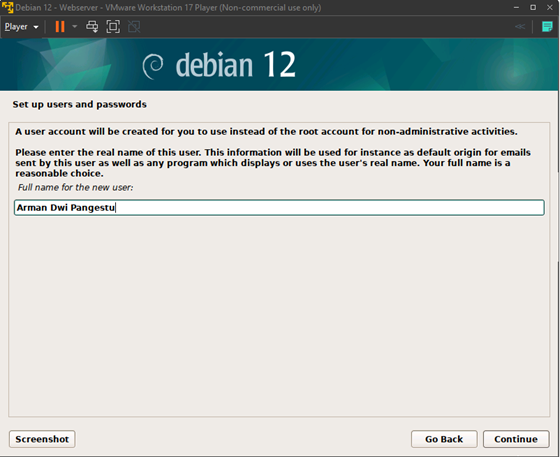This screenshot has height=457, width=560.
Task: Click text 'A user account will be created'
Action: pyautogui.click(x=266, y=131)
